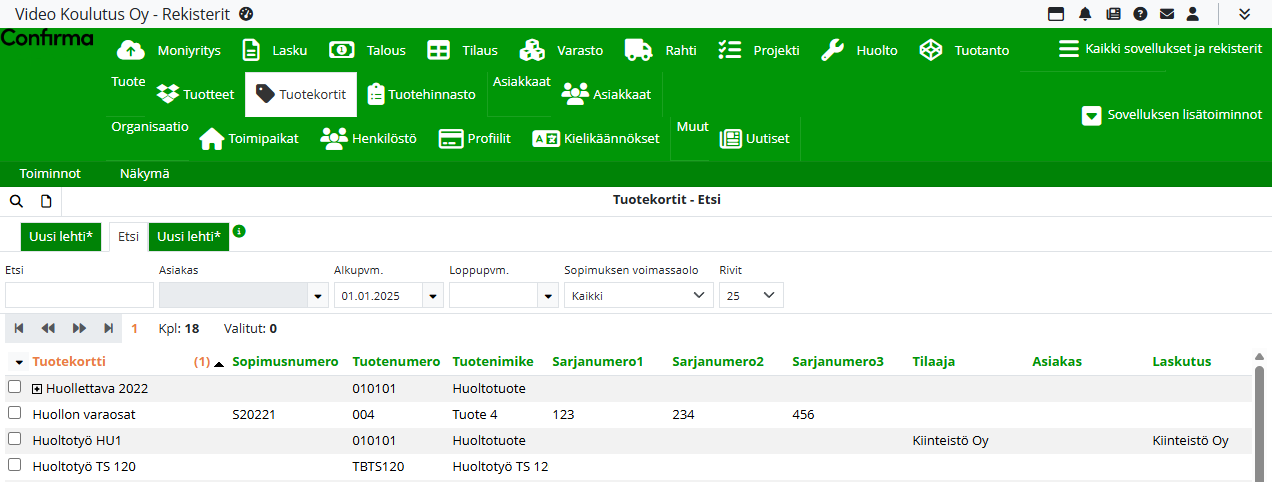Open the Toiminnot menu
This screenshot has width=1272, height=482.
(50, 174)
